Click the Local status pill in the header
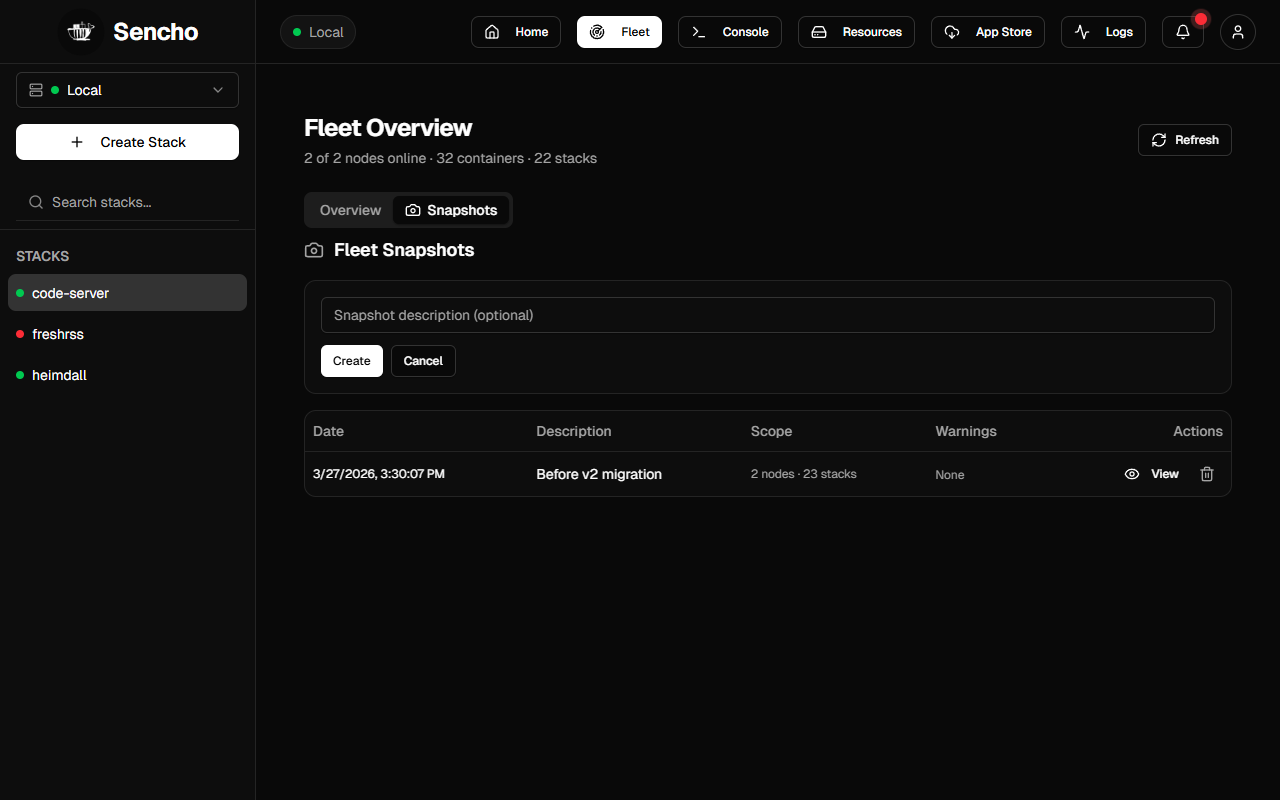Viewport: 1280px width, 800px height. click(318, 32)
